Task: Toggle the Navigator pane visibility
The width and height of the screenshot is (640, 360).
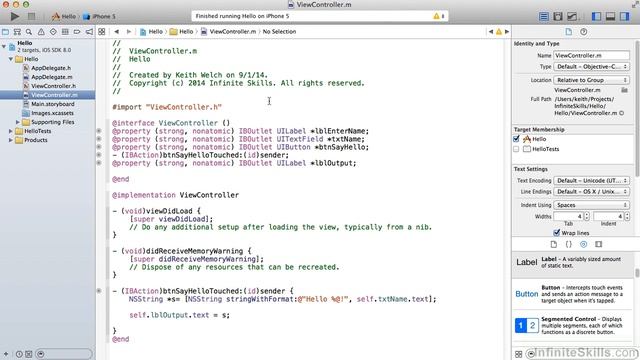Action: [596, 16]
